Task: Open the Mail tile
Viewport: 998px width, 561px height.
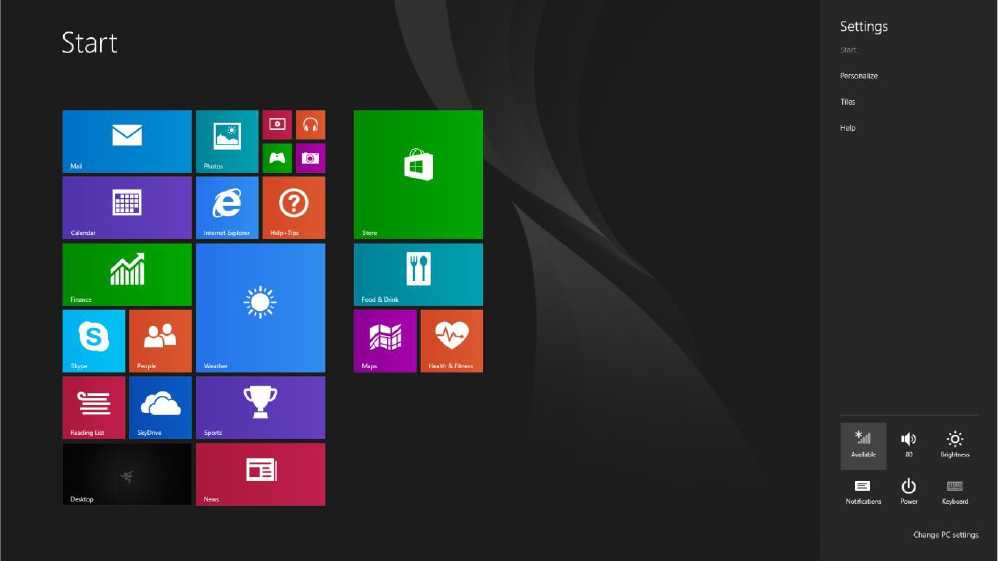Action: [127, 141]
